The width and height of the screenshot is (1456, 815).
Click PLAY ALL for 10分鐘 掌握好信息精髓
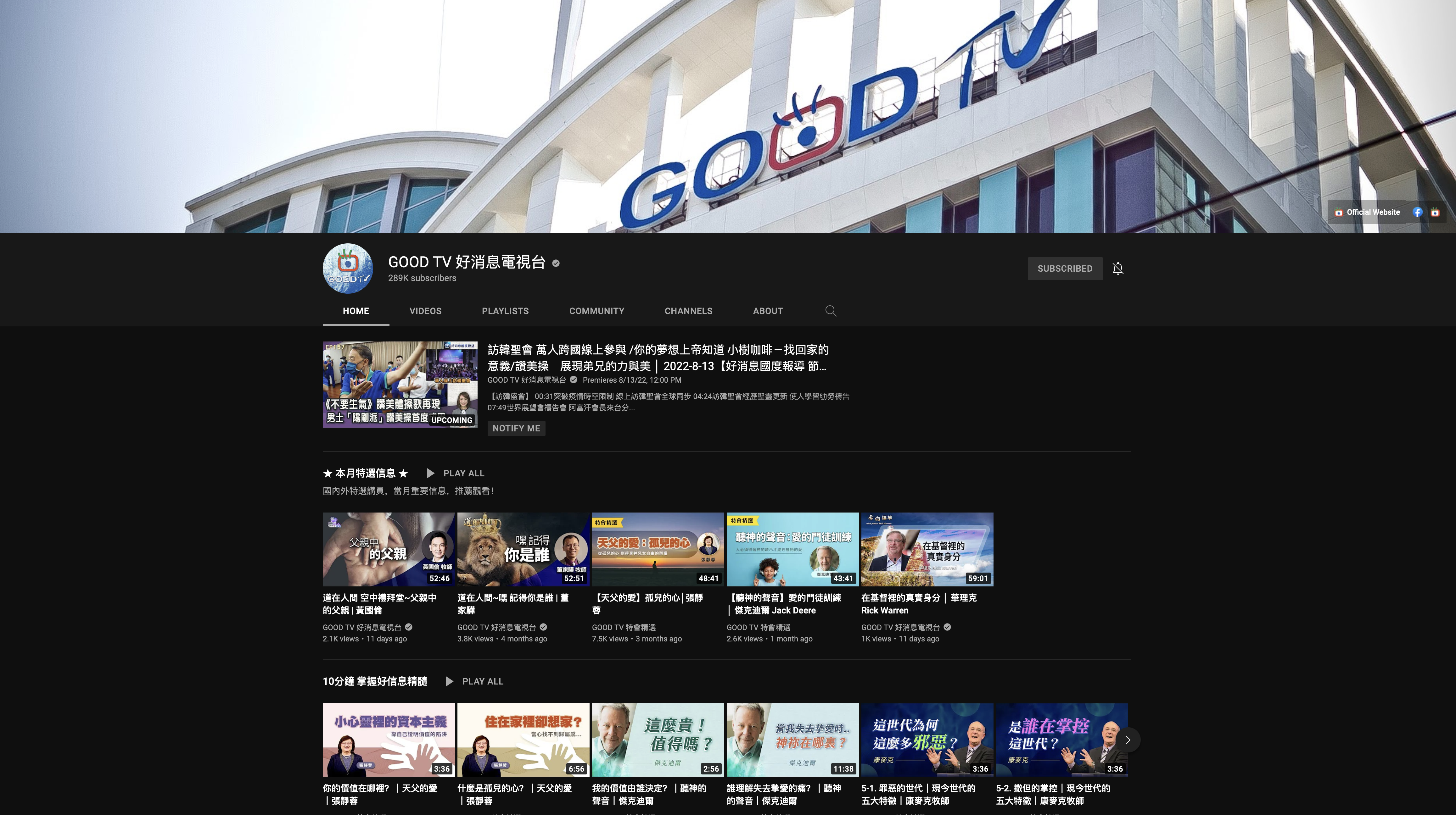coord(483,682)
